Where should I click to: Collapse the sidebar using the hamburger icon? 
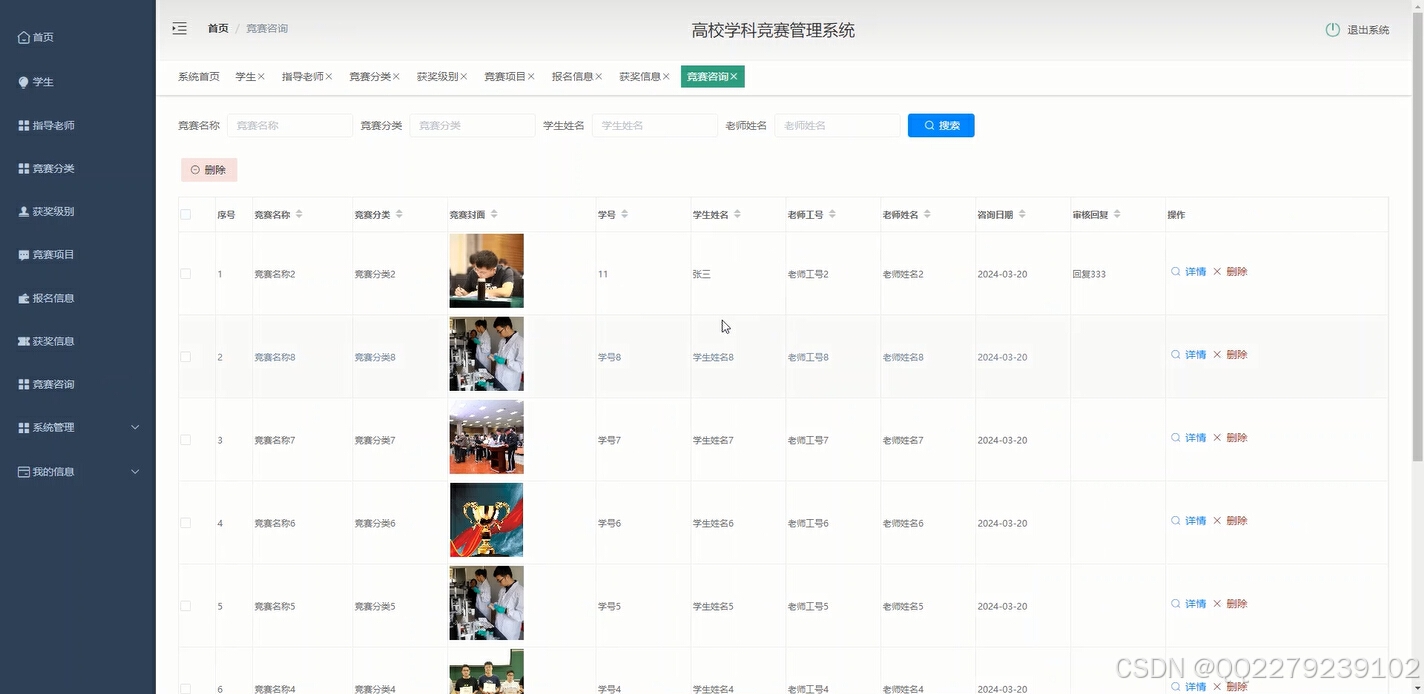coord(179,29)
